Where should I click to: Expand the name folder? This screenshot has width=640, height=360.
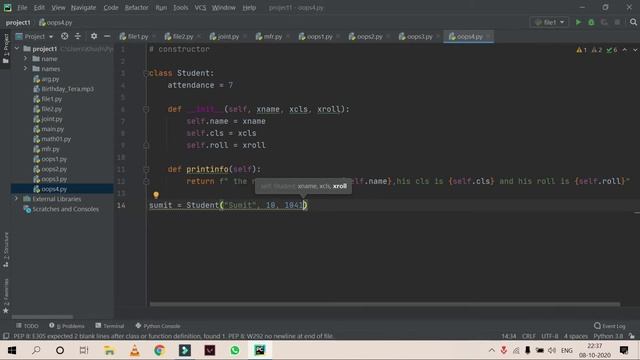(26, 59)
